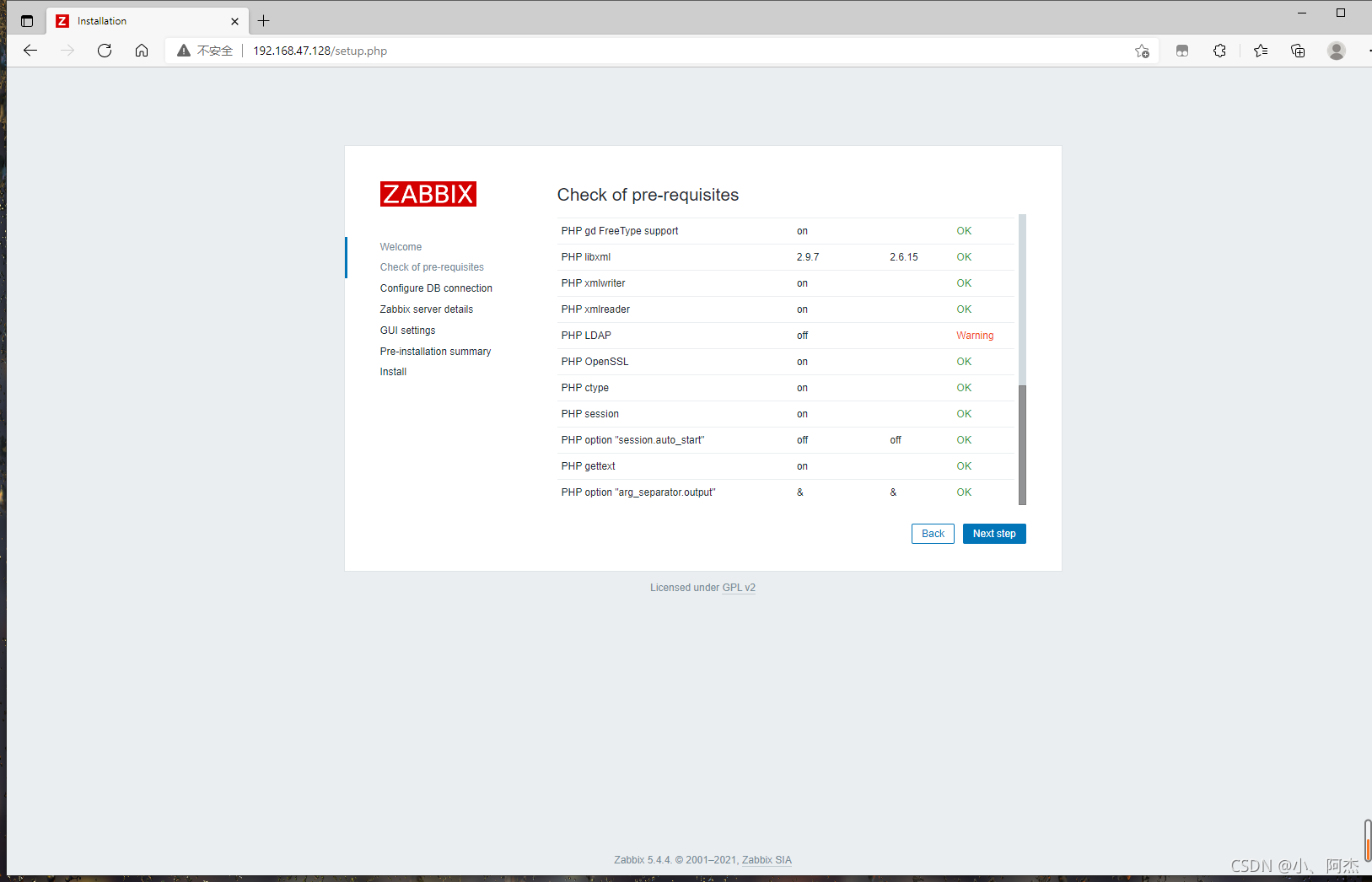This screenshot has width=1372, height=882.
Task: Add this page to favorites star icon
Action: point(1142,51)
